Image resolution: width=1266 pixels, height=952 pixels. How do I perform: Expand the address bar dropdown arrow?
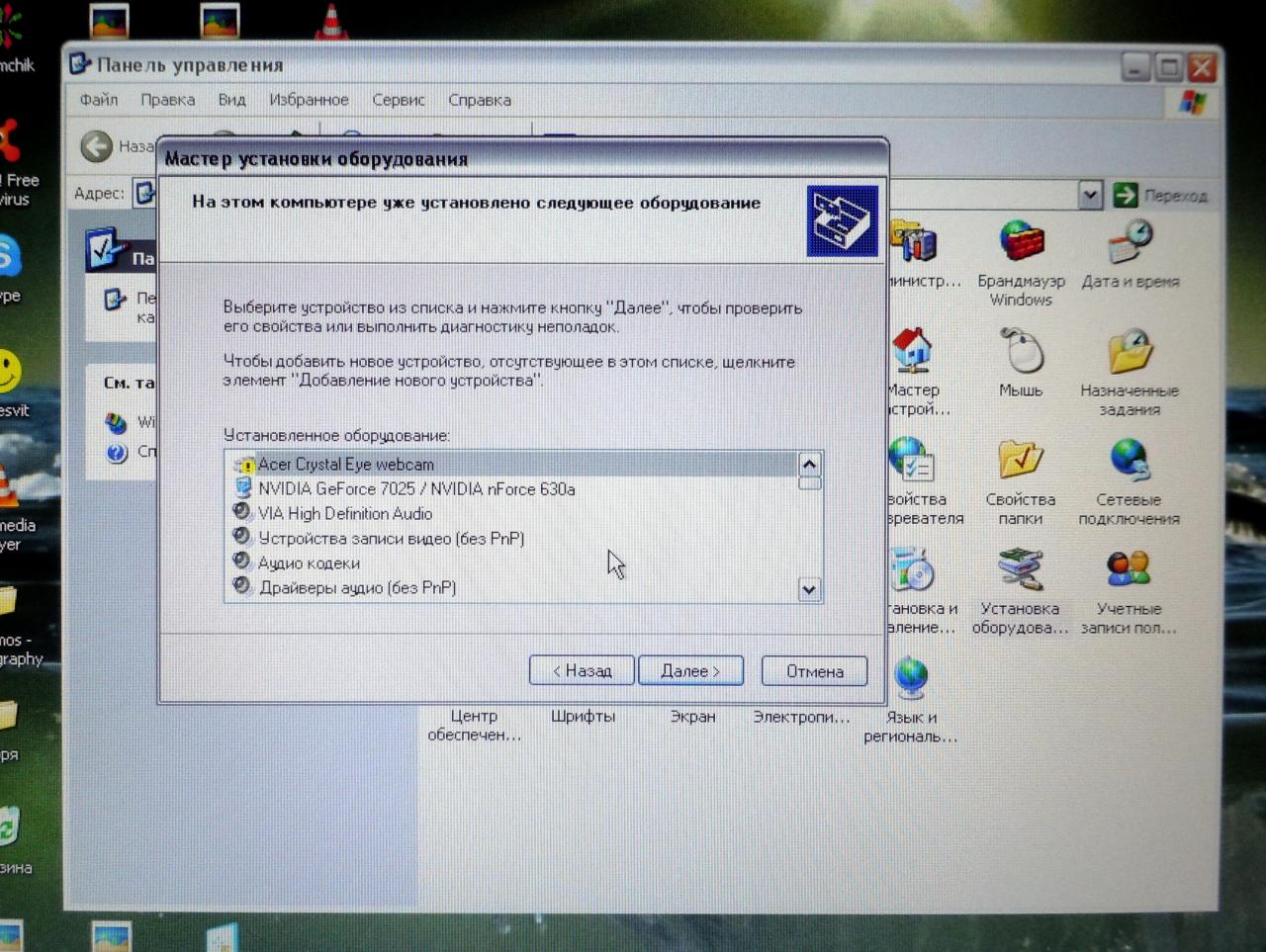(1090, 195)
